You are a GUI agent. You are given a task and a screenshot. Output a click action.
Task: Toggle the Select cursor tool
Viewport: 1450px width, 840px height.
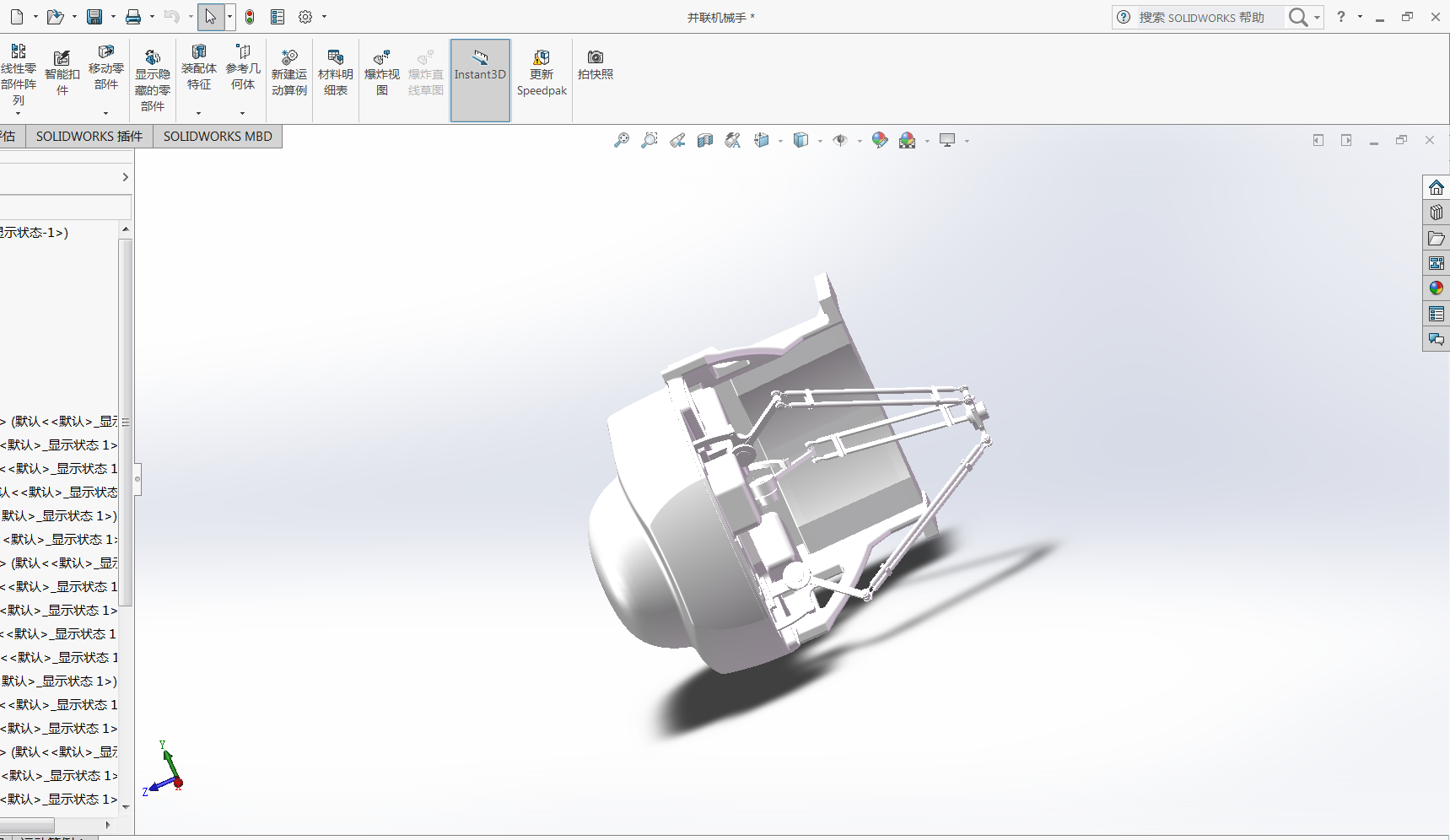[210, 17]
